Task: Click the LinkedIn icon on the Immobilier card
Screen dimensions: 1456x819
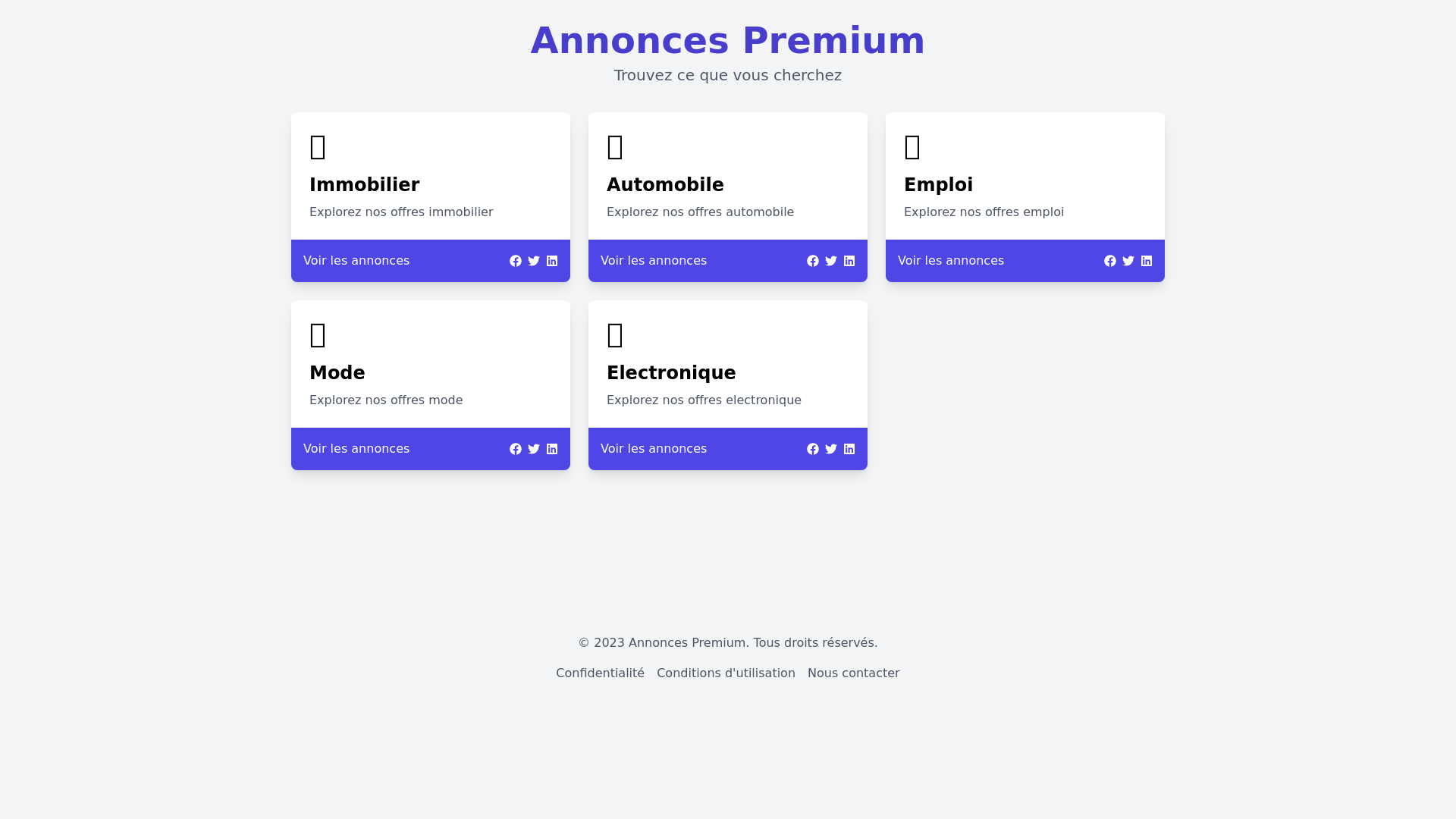Action: [x=552, y=260]
